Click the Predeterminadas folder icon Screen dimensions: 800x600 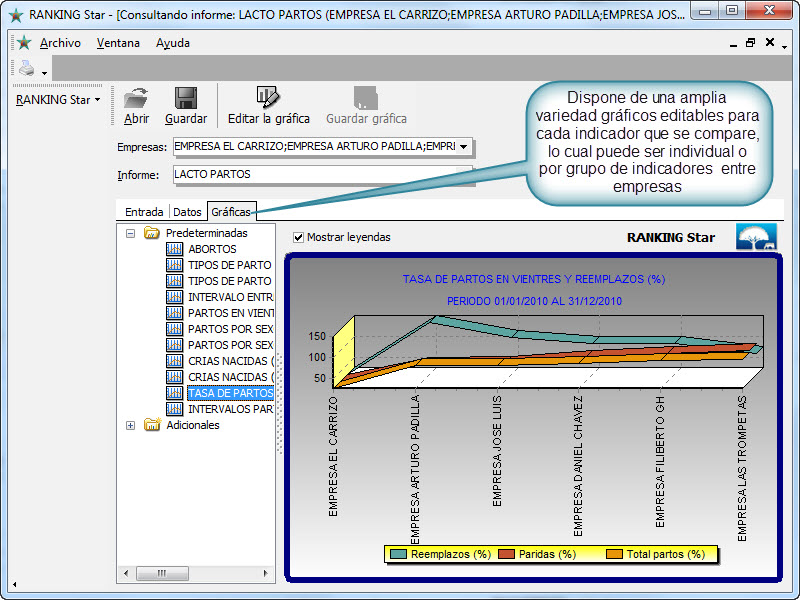tap(152, 233)
